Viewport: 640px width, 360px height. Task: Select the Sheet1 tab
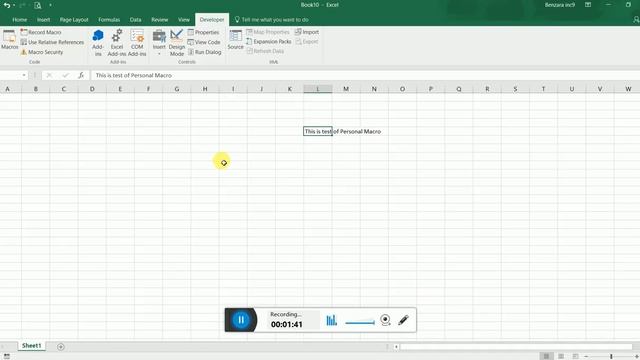coord(31,346)
